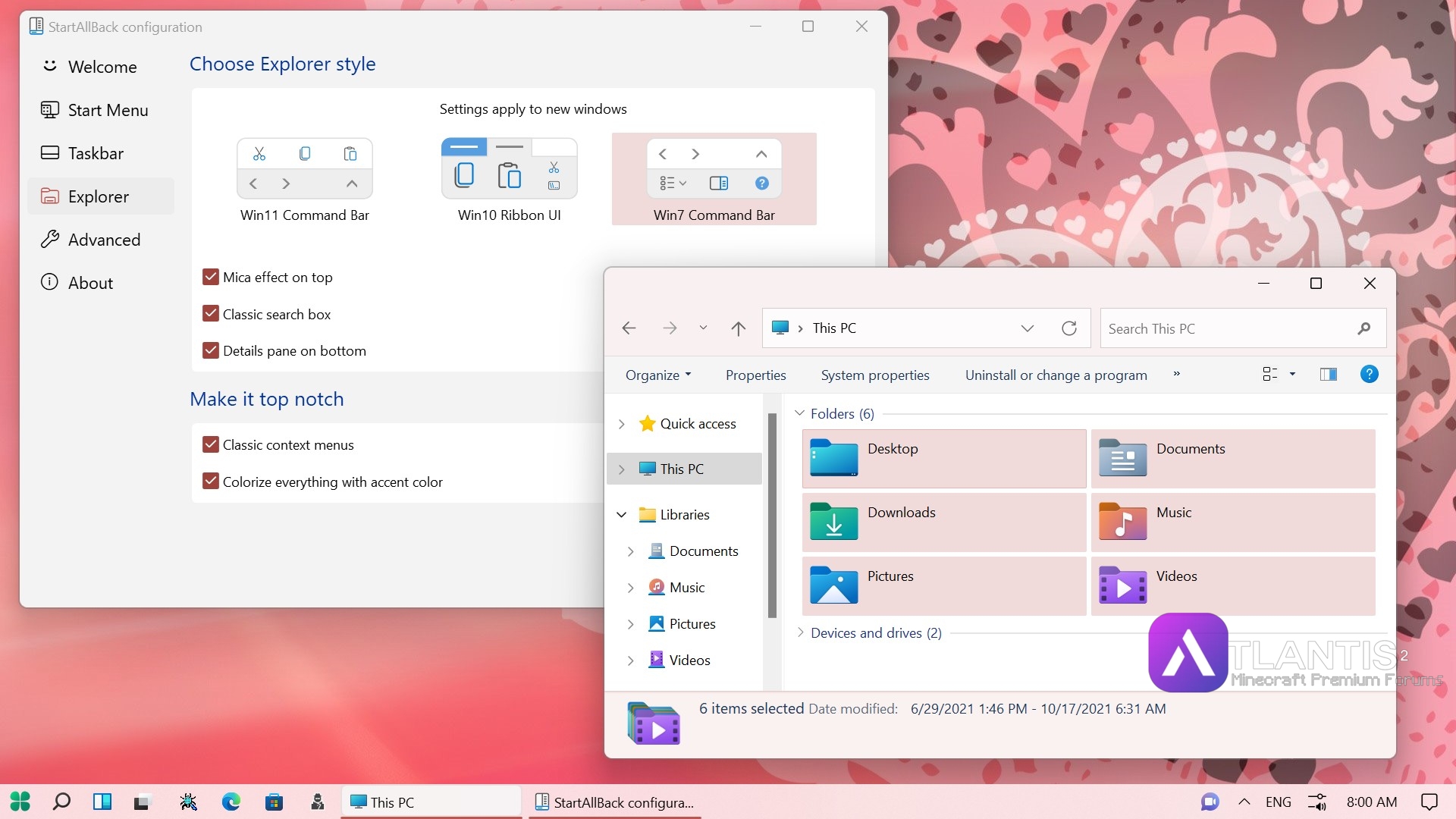Open the Taskbar settings section
This screenshot has height=819, width=1456.
click(101, 153)
